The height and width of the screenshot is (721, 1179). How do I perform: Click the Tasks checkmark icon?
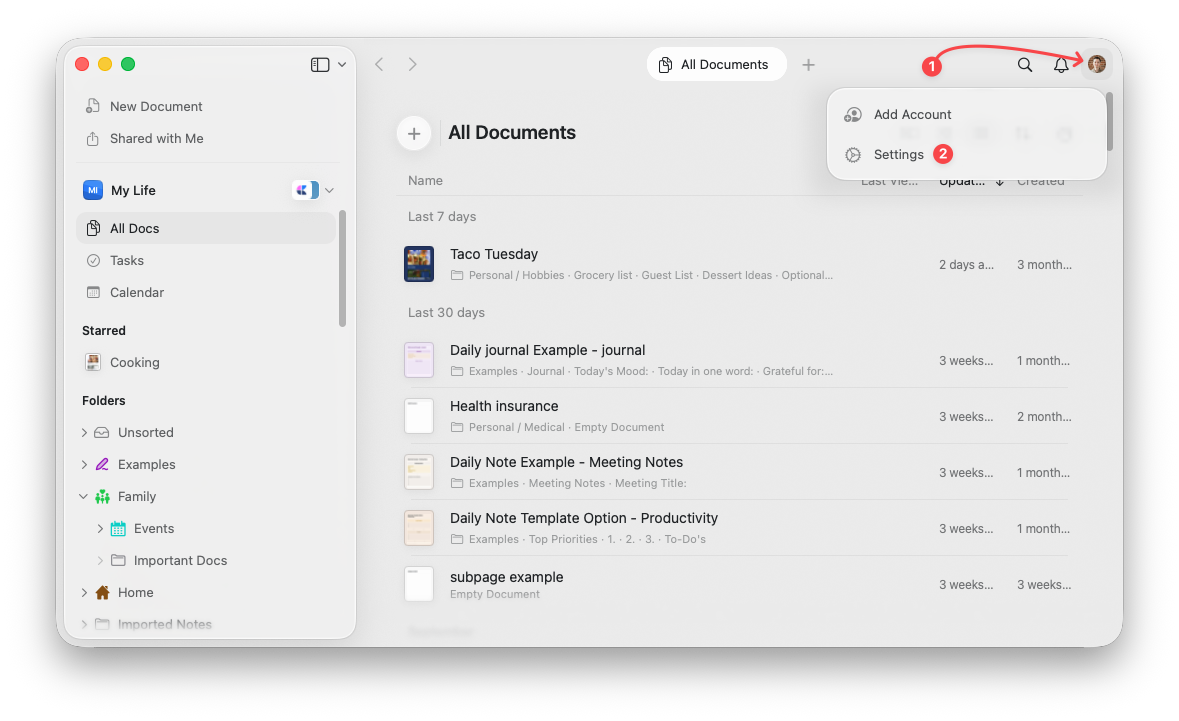pos(93,261)
